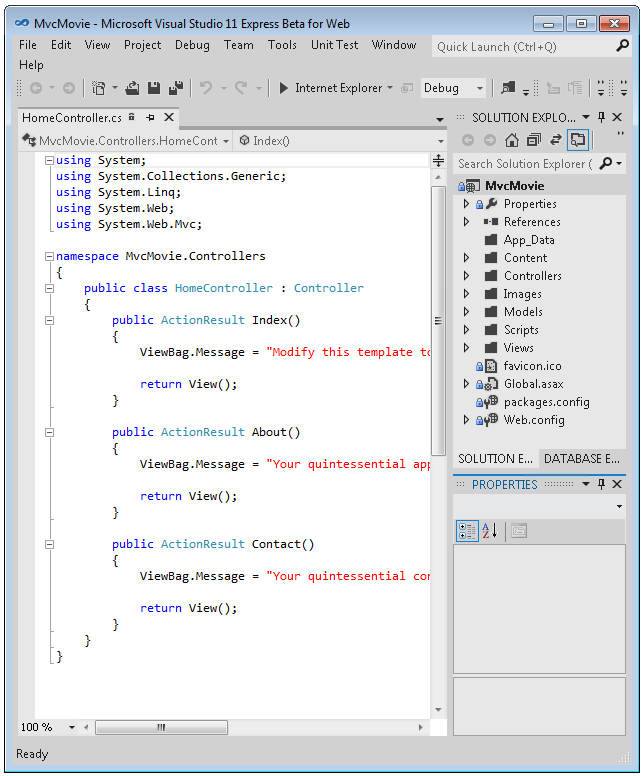Toggle the Show All Files button
644x776 pixels.
coord(578,141)
